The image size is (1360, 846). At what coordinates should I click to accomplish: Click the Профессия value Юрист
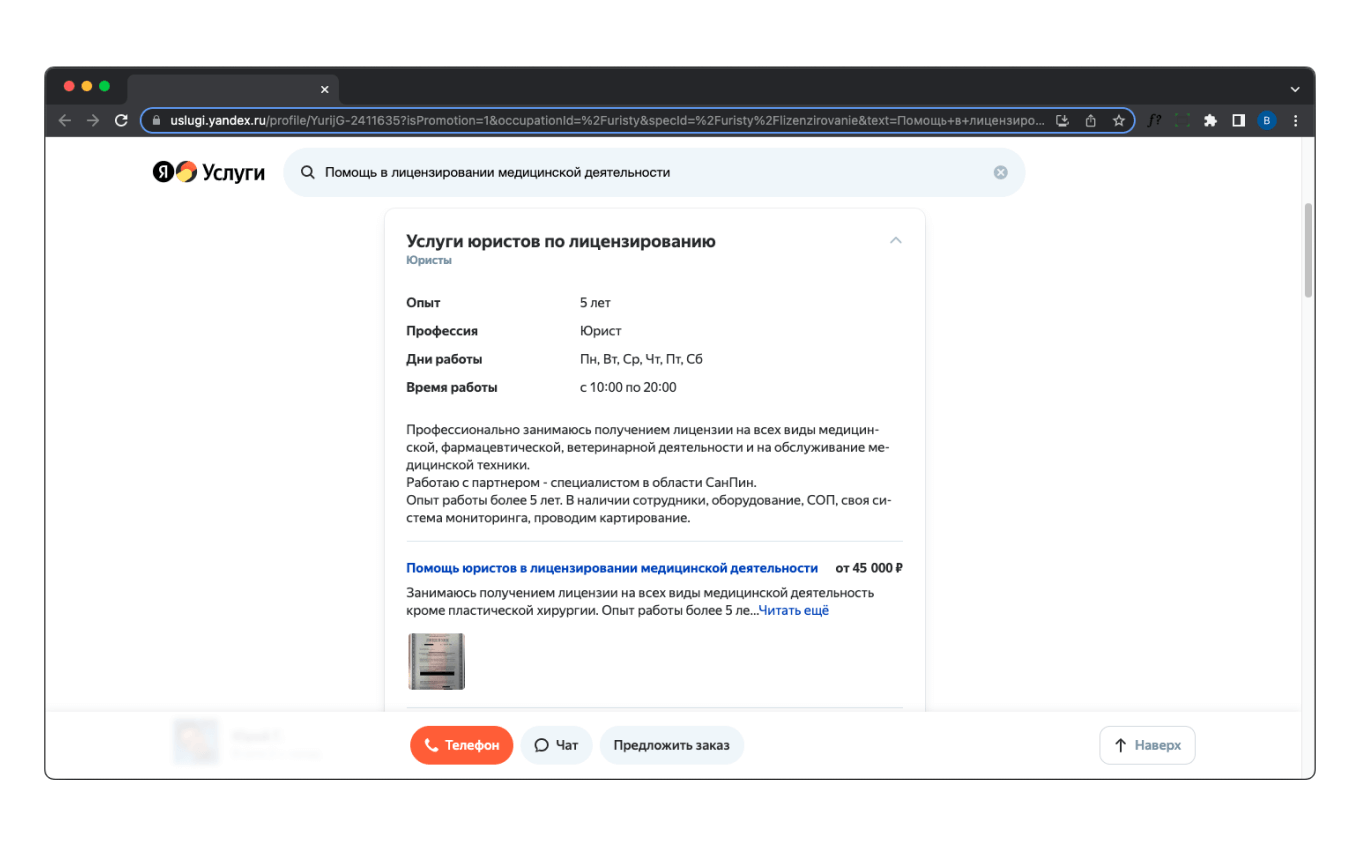pyautogui.click(x=600, y=331)
